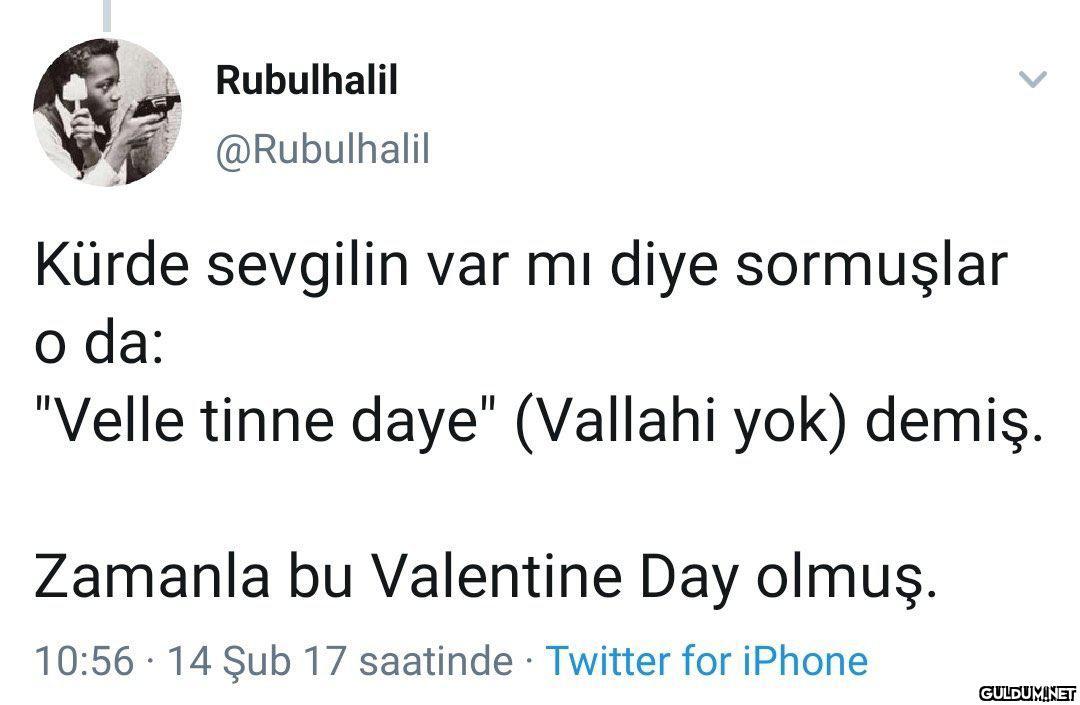Click the Rubulhalil profile avatar
1080x705 pixels.
[x=107, y=112]
